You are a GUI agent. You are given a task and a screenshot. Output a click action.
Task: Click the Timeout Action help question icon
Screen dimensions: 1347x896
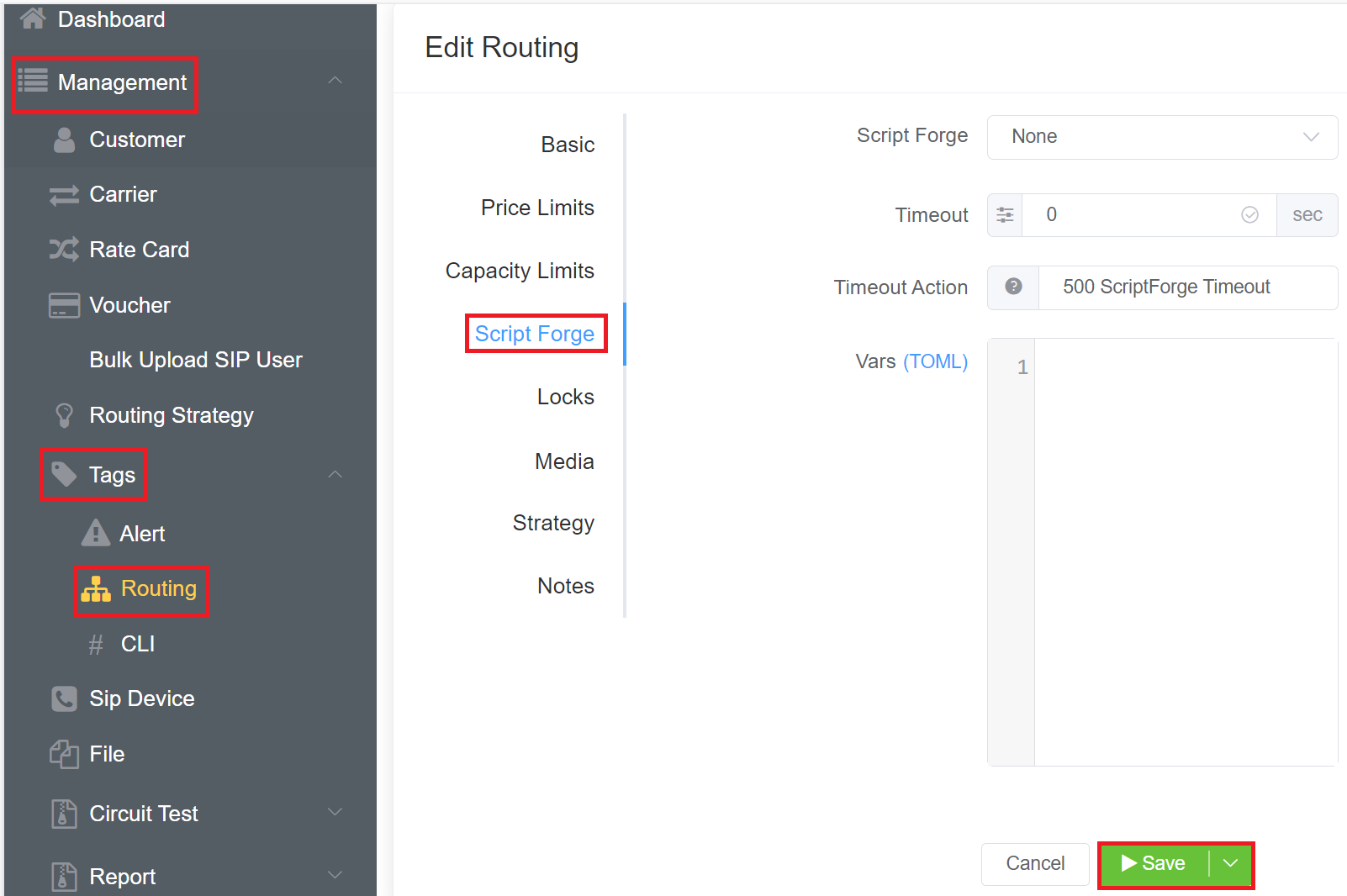pyautogui.click(x=1013, y=287)
